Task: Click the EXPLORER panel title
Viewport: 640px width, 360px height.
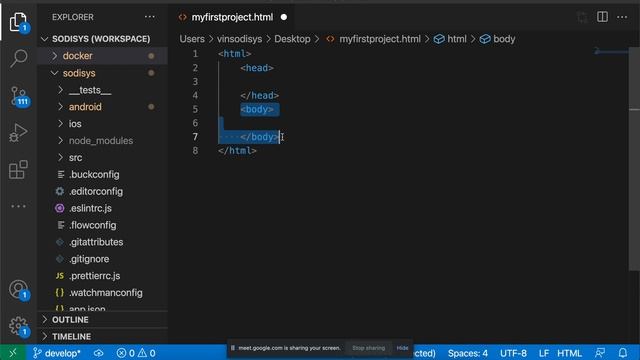Action: (73, 17)
